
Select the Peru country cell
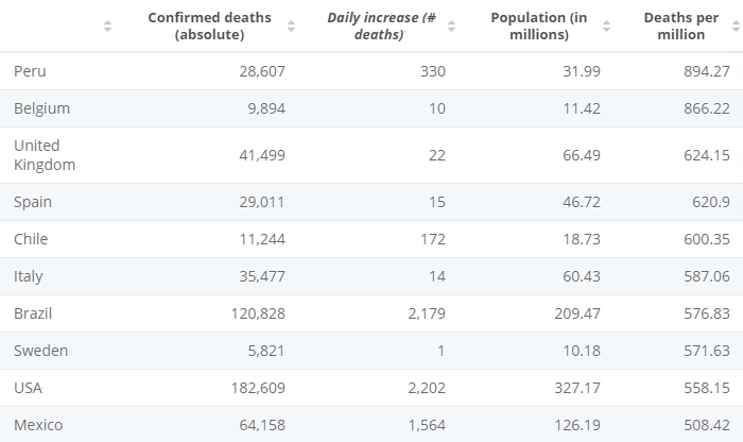point(30,71)
